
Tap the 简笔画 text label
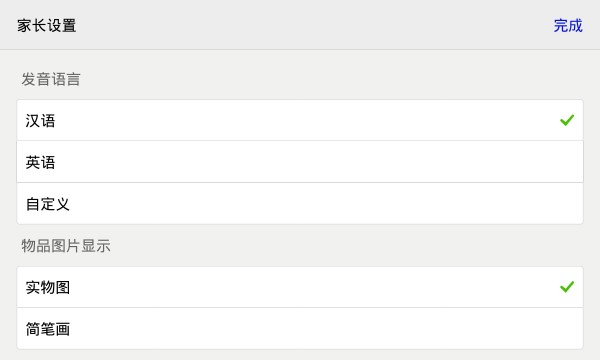[48, 329]
